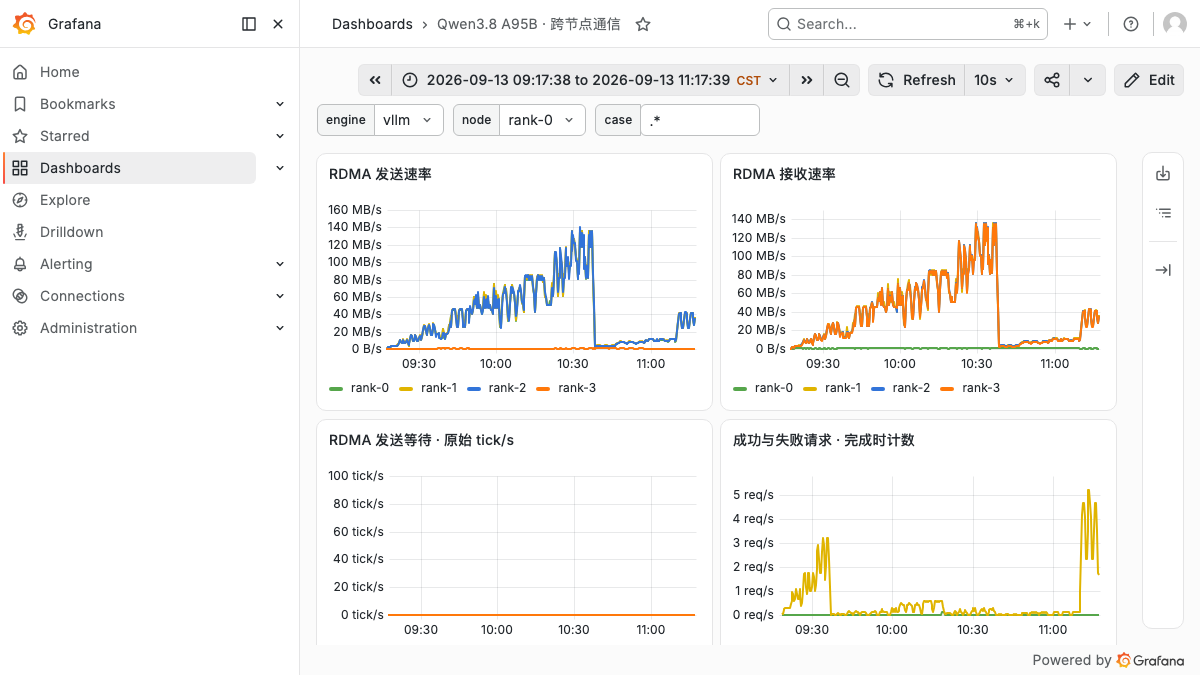Shift time range forward
This screenshot has width=1200, height=675.
coord(806,80)
